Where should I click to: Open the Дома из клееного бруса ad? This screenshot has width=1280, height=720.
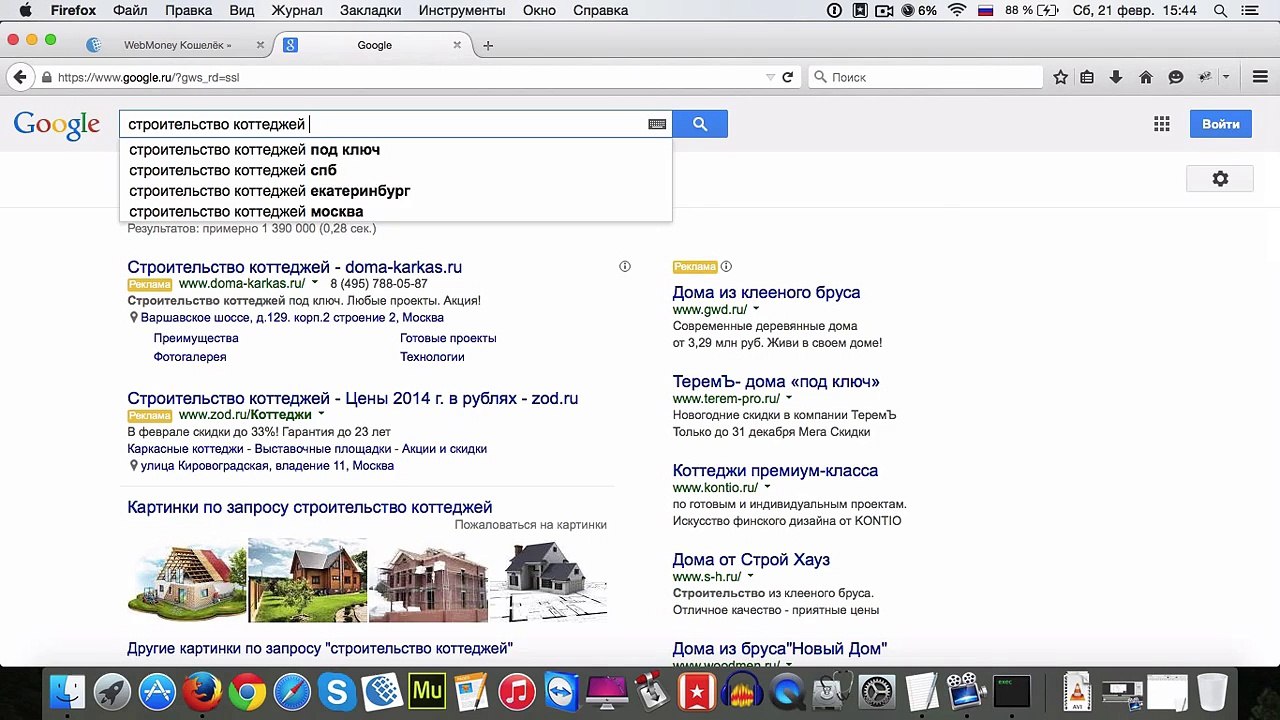pos(766,292)
